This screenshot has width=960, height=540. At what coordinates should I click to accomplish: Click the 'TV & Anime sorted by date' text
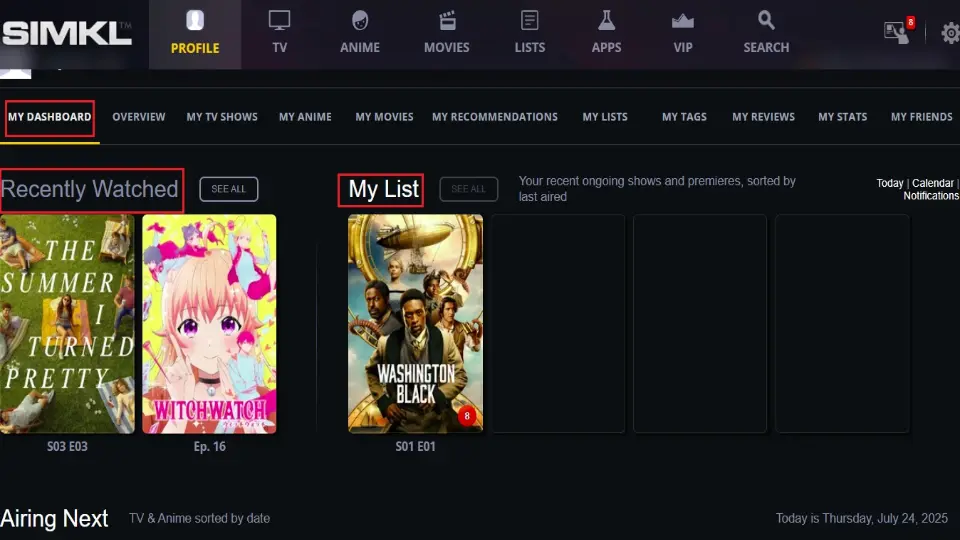[x=200, y=519]
